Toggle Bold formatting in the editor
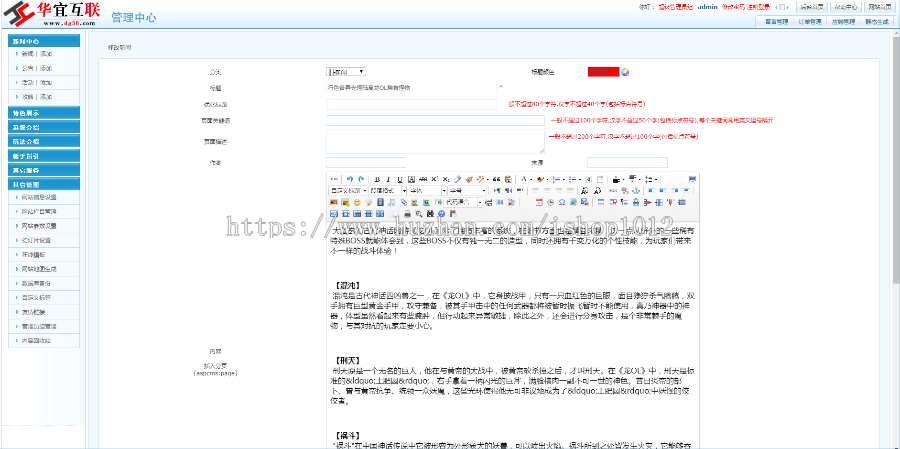The height and width of the screenshot is (449, 900). pyautogui.click(x=377, y=179)
